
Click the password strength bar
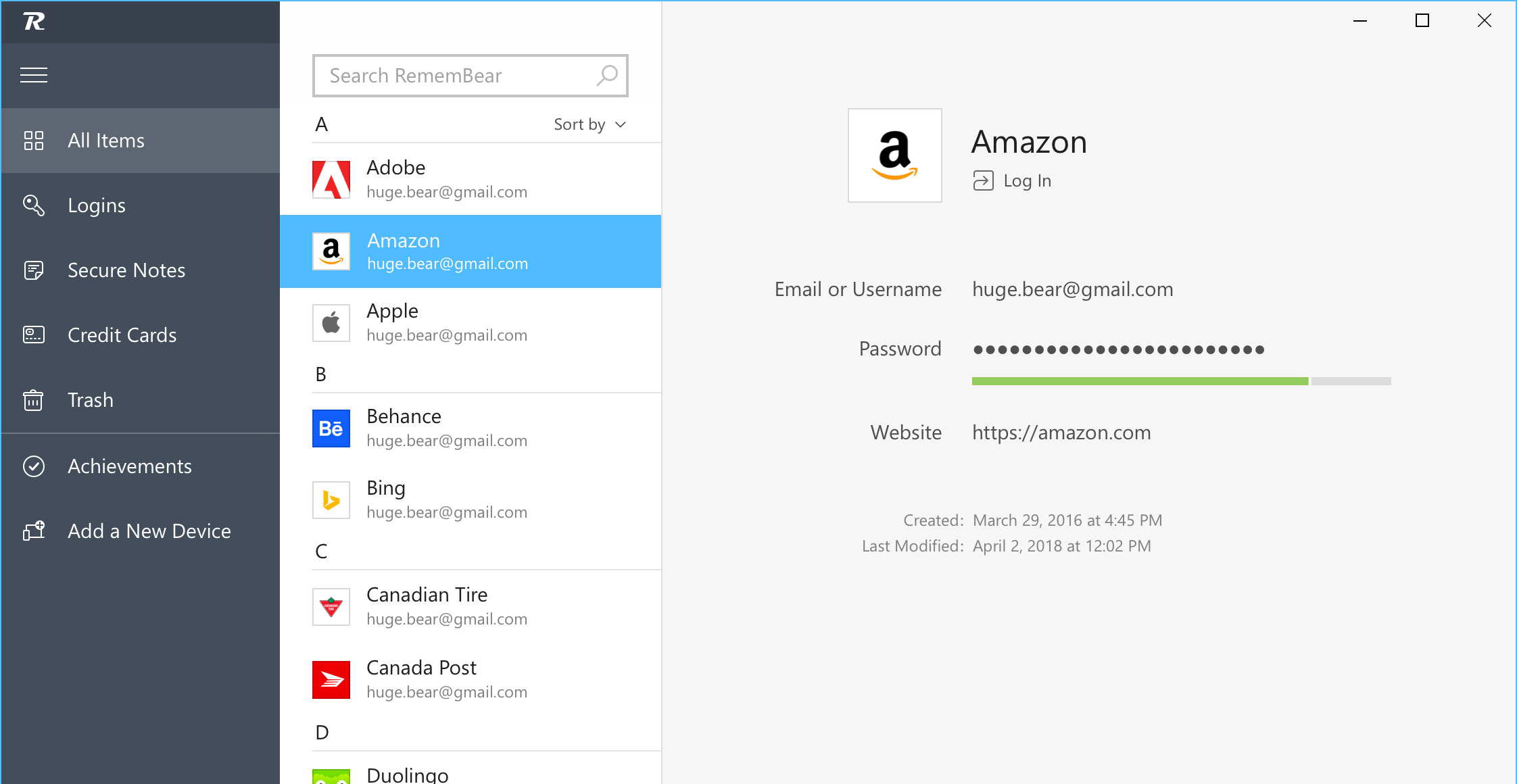click(1181, 381)
